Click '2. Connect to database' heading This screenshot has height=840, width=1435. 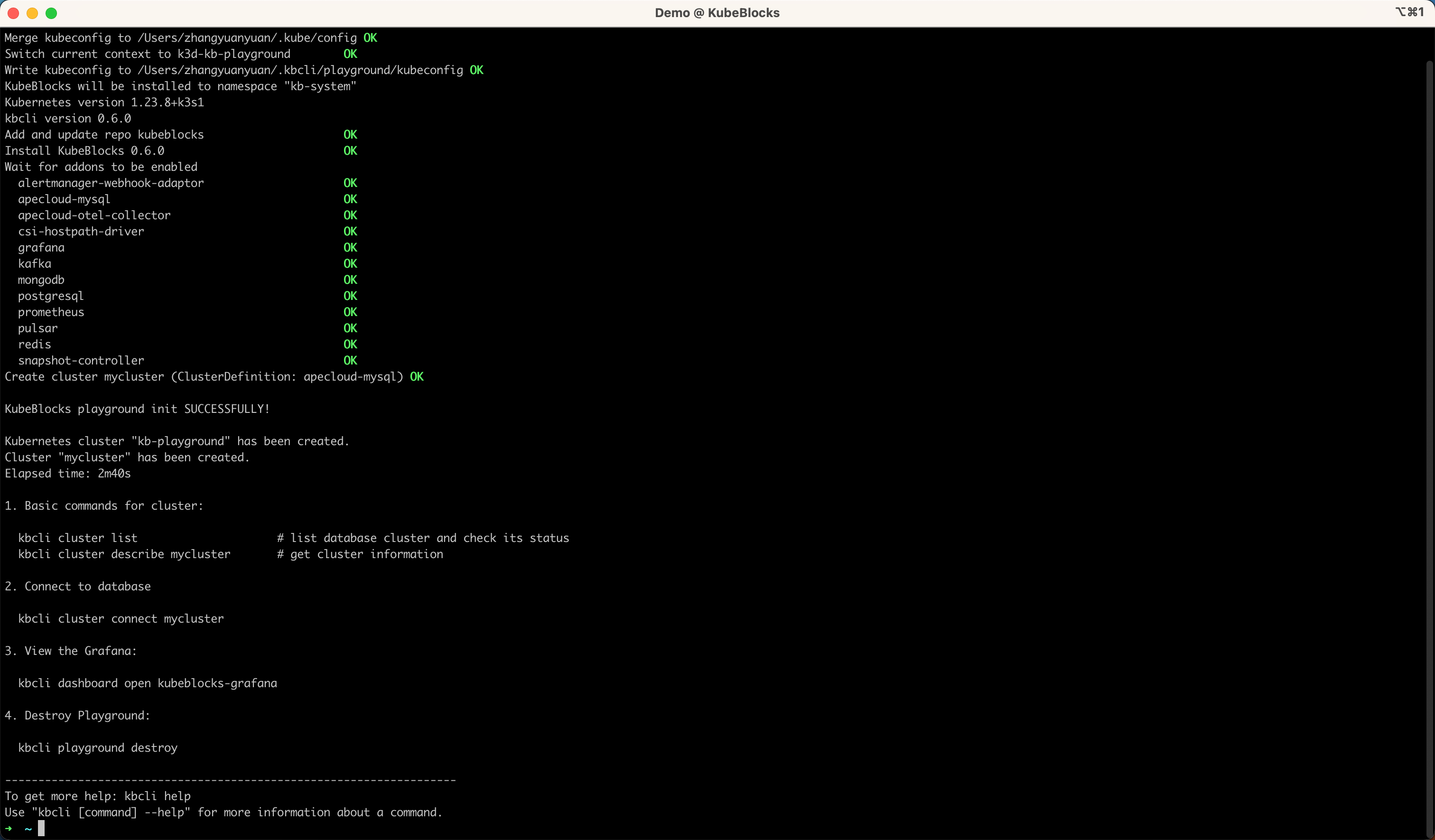pos(78,587)
